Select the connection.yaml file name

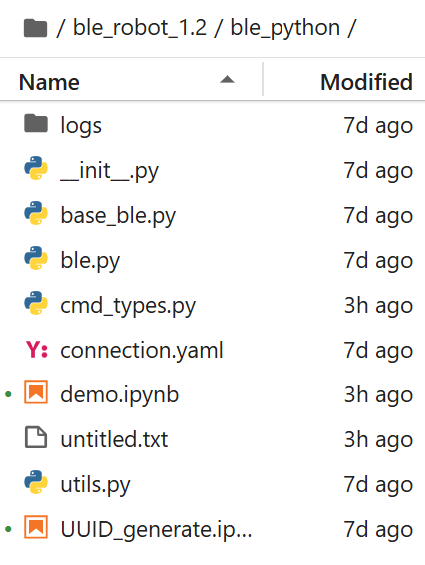point(142,350)
